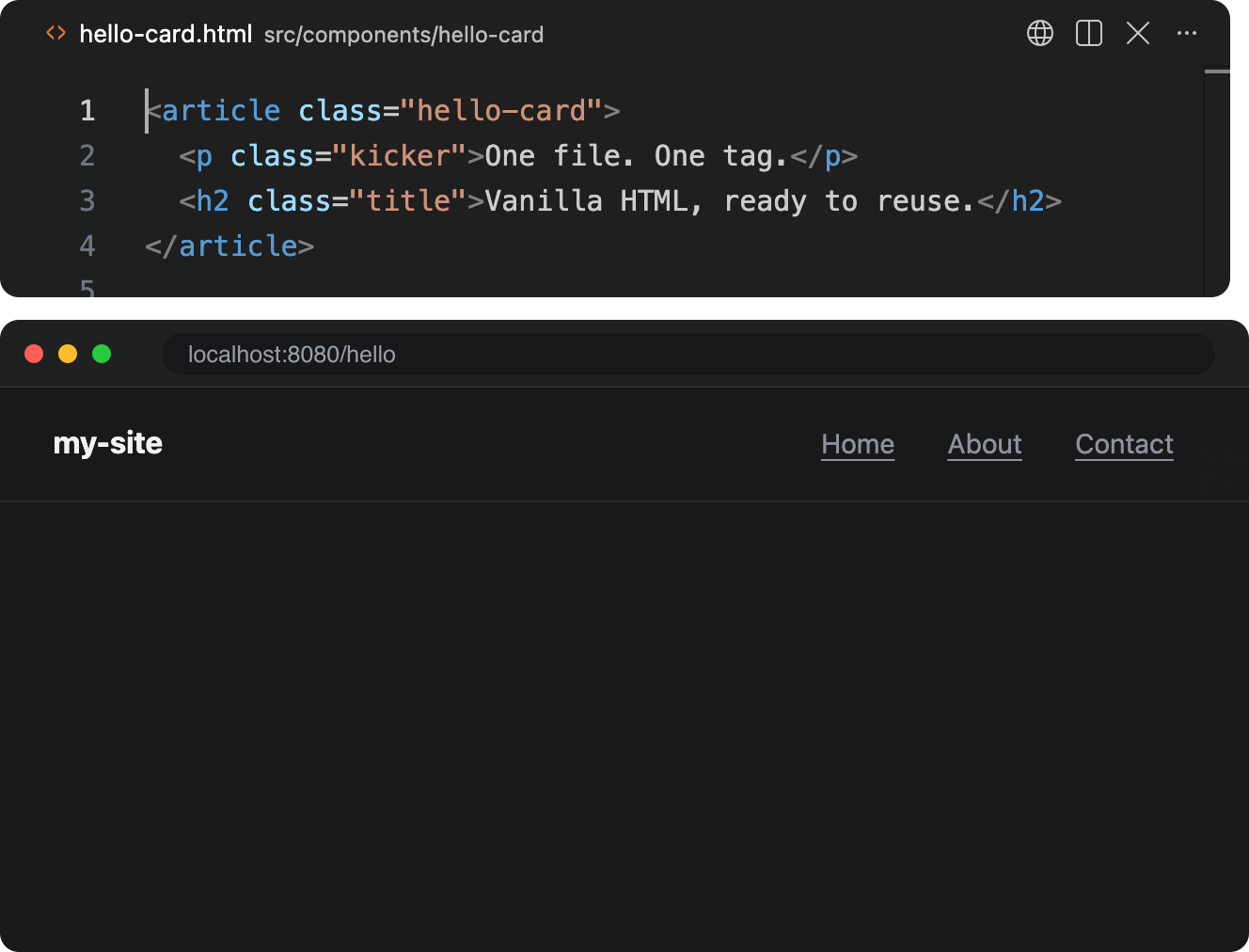Screen dimensions: 1249x952
Task: Open browser preview with the globe icon
Action: (1040, 33)
